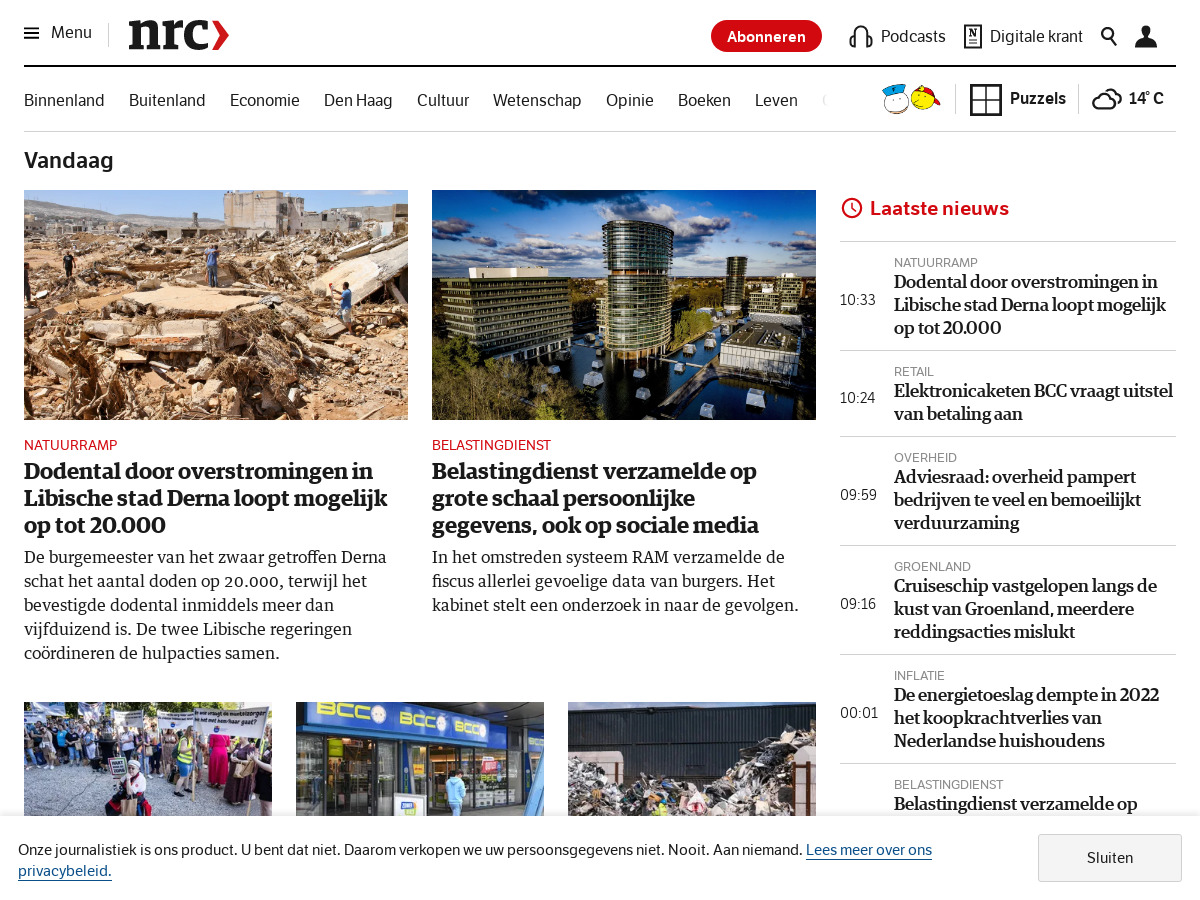Click the Libya flood rubble photo
This screenshot has width=1200, height=900.
tap(215, 305)
